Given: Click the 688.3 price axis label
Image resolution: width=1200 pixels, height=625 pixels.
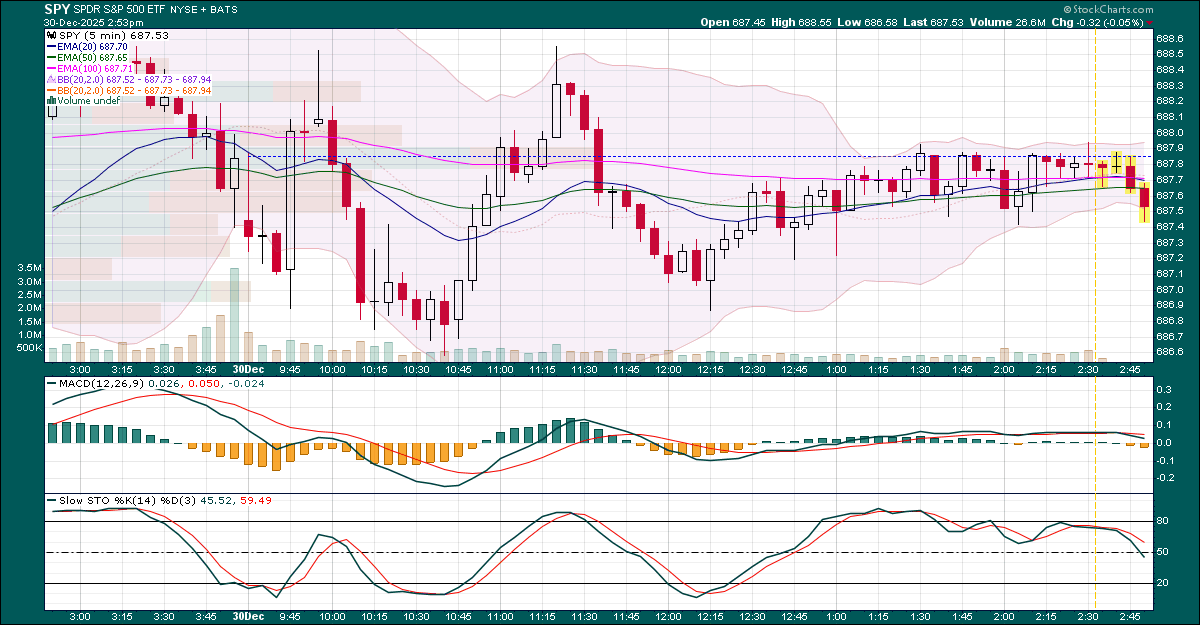Looking at the screenshot, I should [x=1169, y=85].
